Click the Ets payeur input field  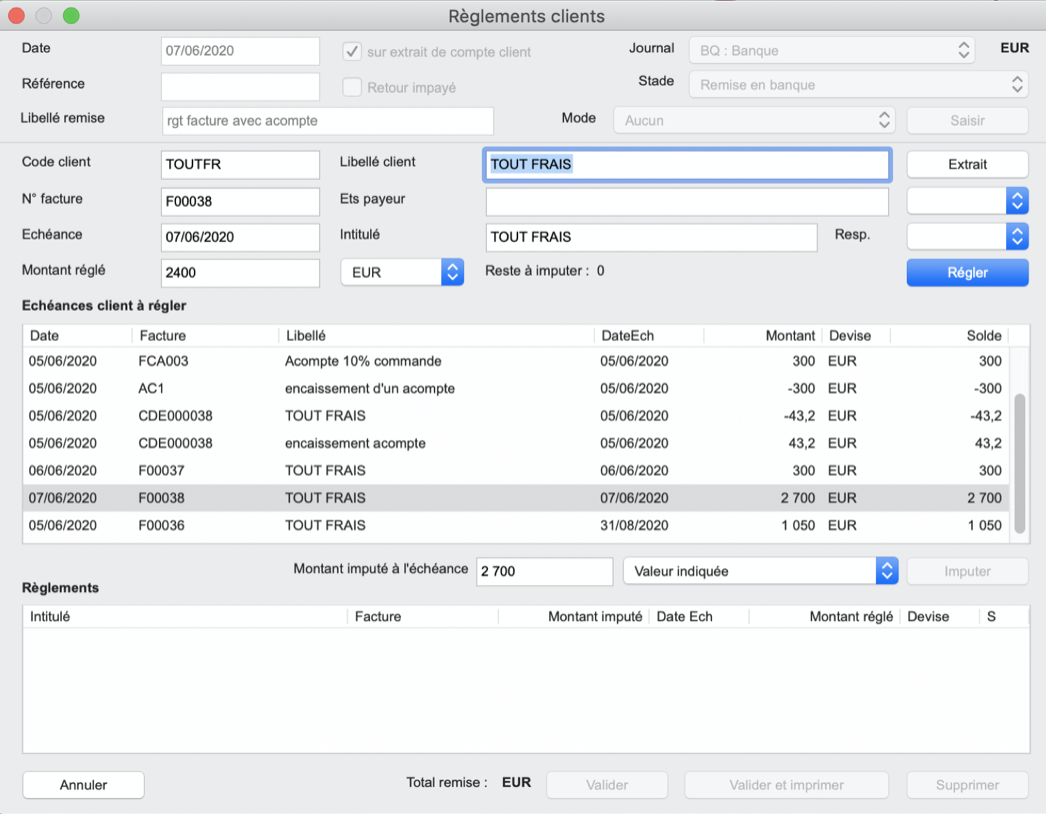687,201
